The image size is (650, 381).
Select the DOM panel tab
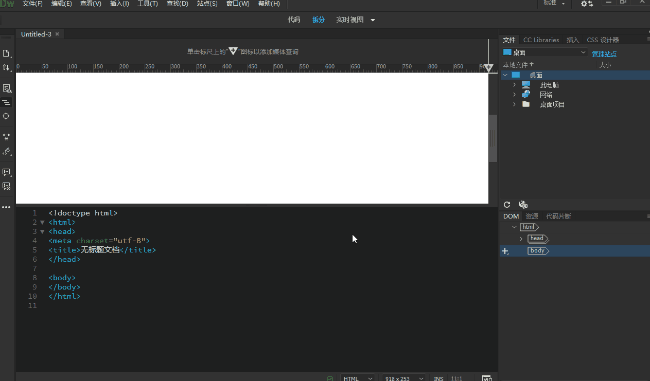pyautogui.click(x=511, y=216)
